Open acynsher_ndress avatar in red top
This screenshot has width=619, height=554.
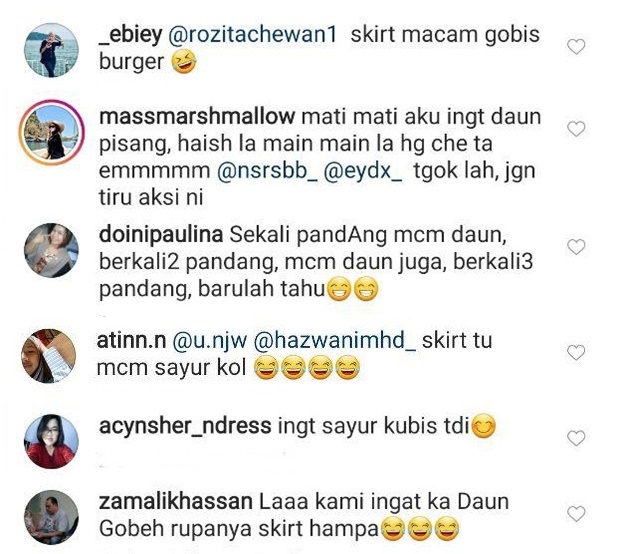(x=51, y=441)
